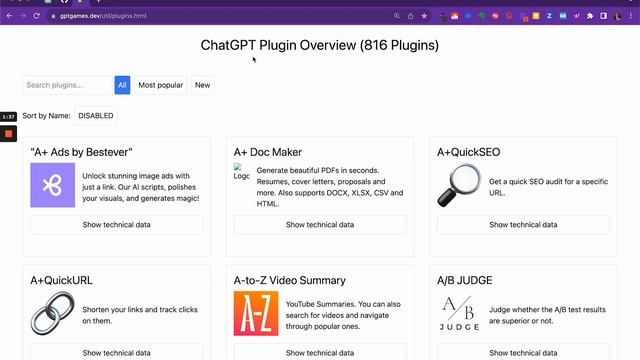640x360 pixels.
Task: Click the padlock site info icon
Action: pyautogui.click(x=53, y=16)
